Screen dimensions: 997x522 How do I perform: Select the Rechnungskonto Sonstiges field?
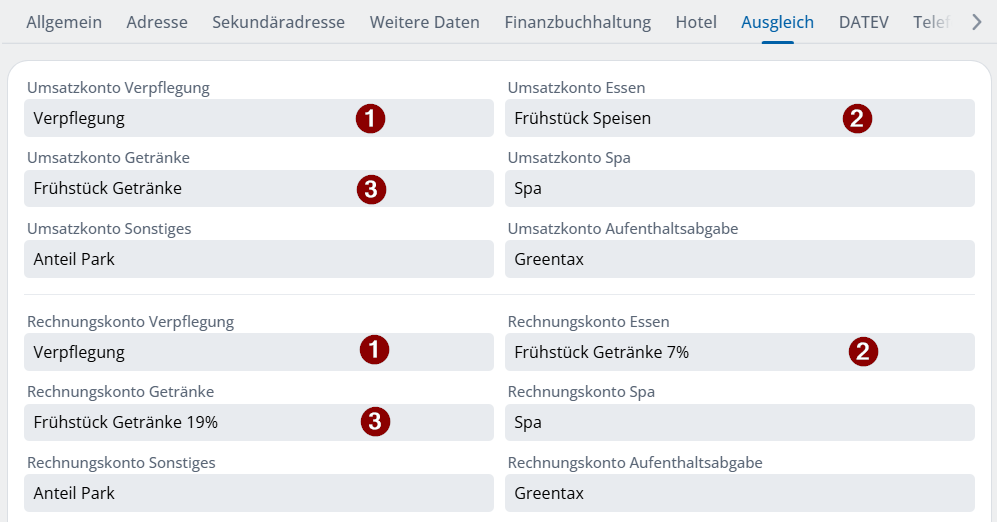[x=258, y=493]
